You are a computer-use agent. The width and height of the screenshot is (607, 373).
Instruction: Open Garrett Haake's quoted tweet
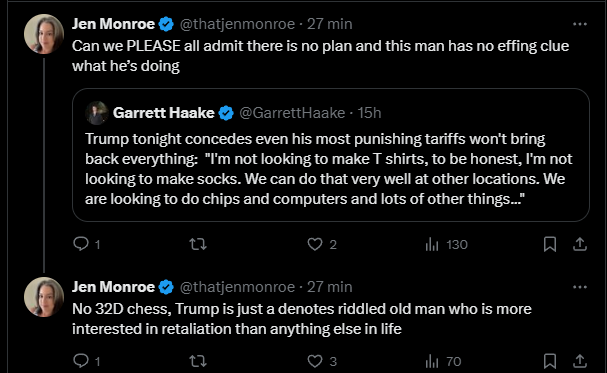(x=331, y=155)
